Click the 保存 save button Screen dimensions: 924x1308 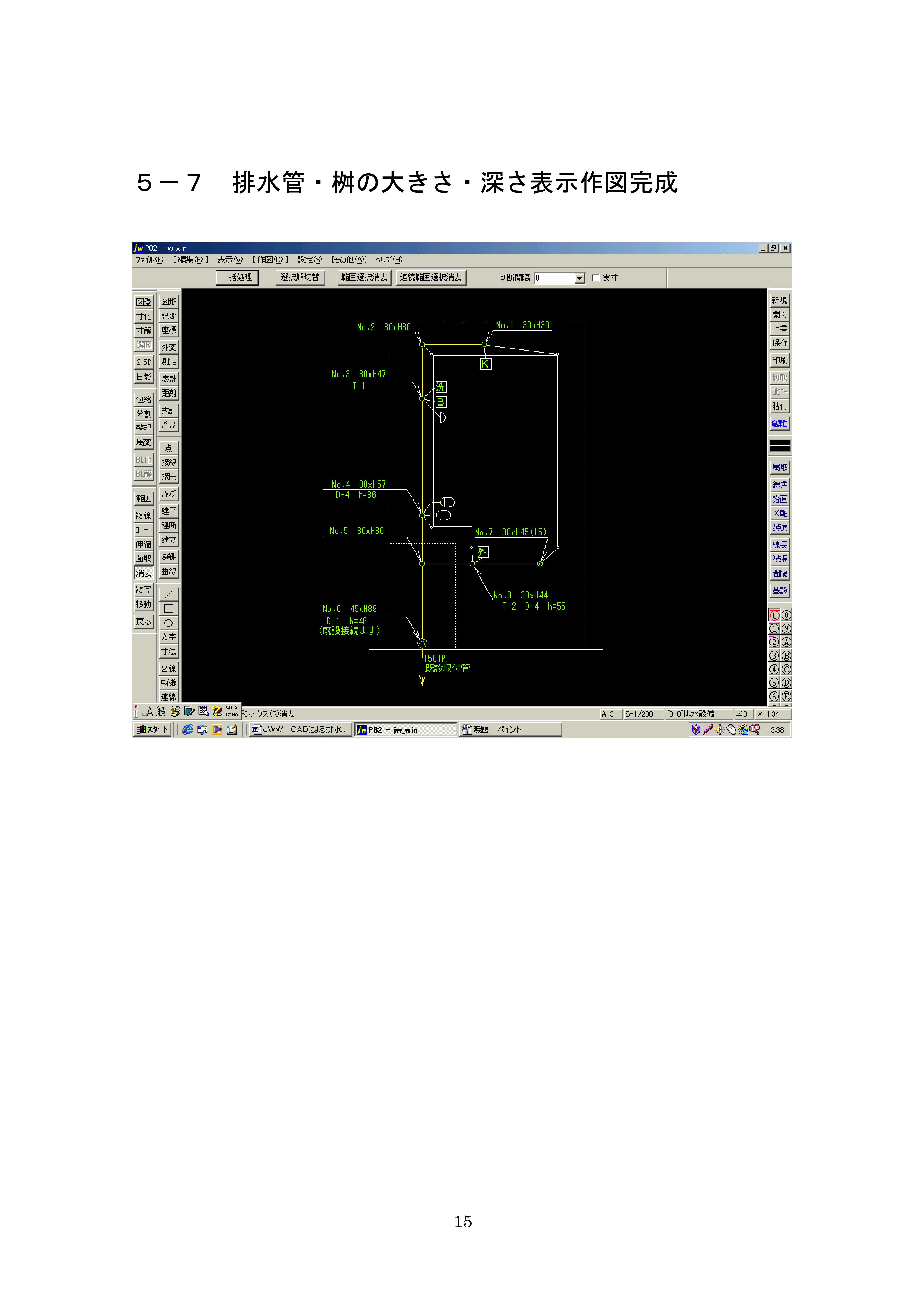pyautogui.click(x=779, y=343)
